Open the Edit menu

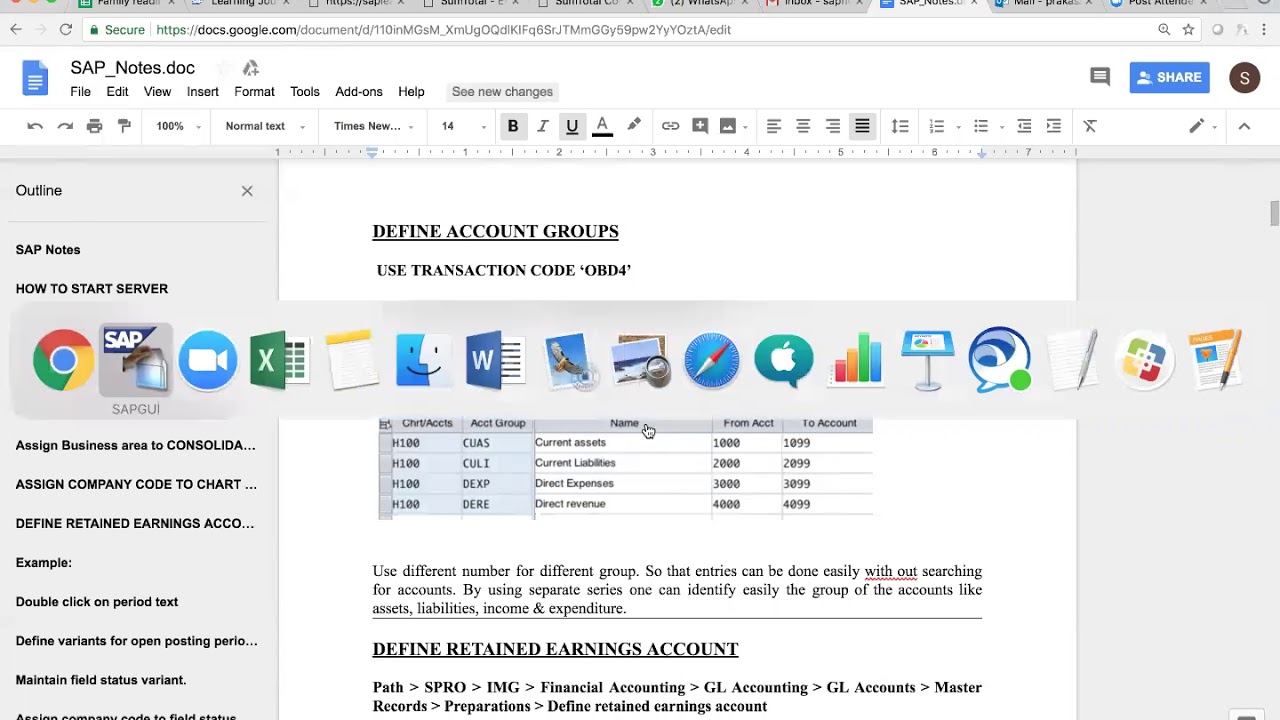click(117, 91)
